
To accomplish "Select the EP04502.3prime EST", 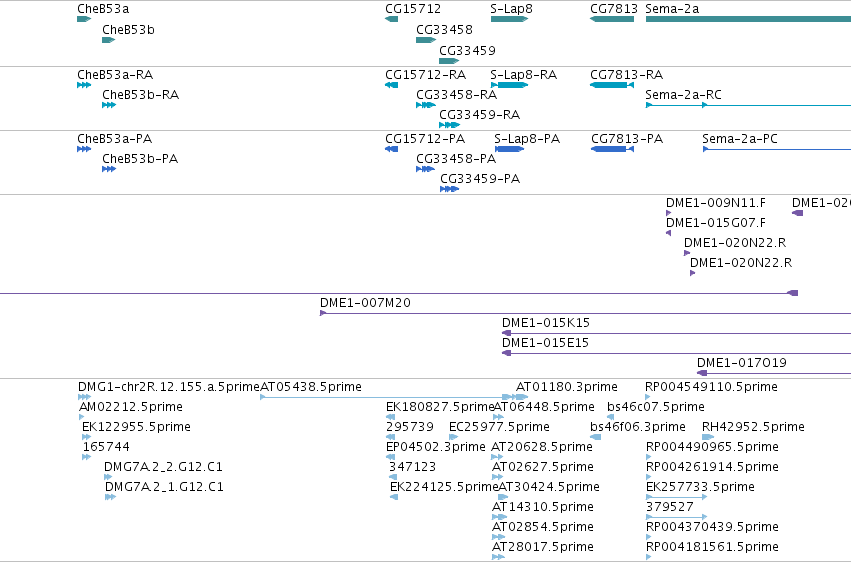I will coord(390,457).
